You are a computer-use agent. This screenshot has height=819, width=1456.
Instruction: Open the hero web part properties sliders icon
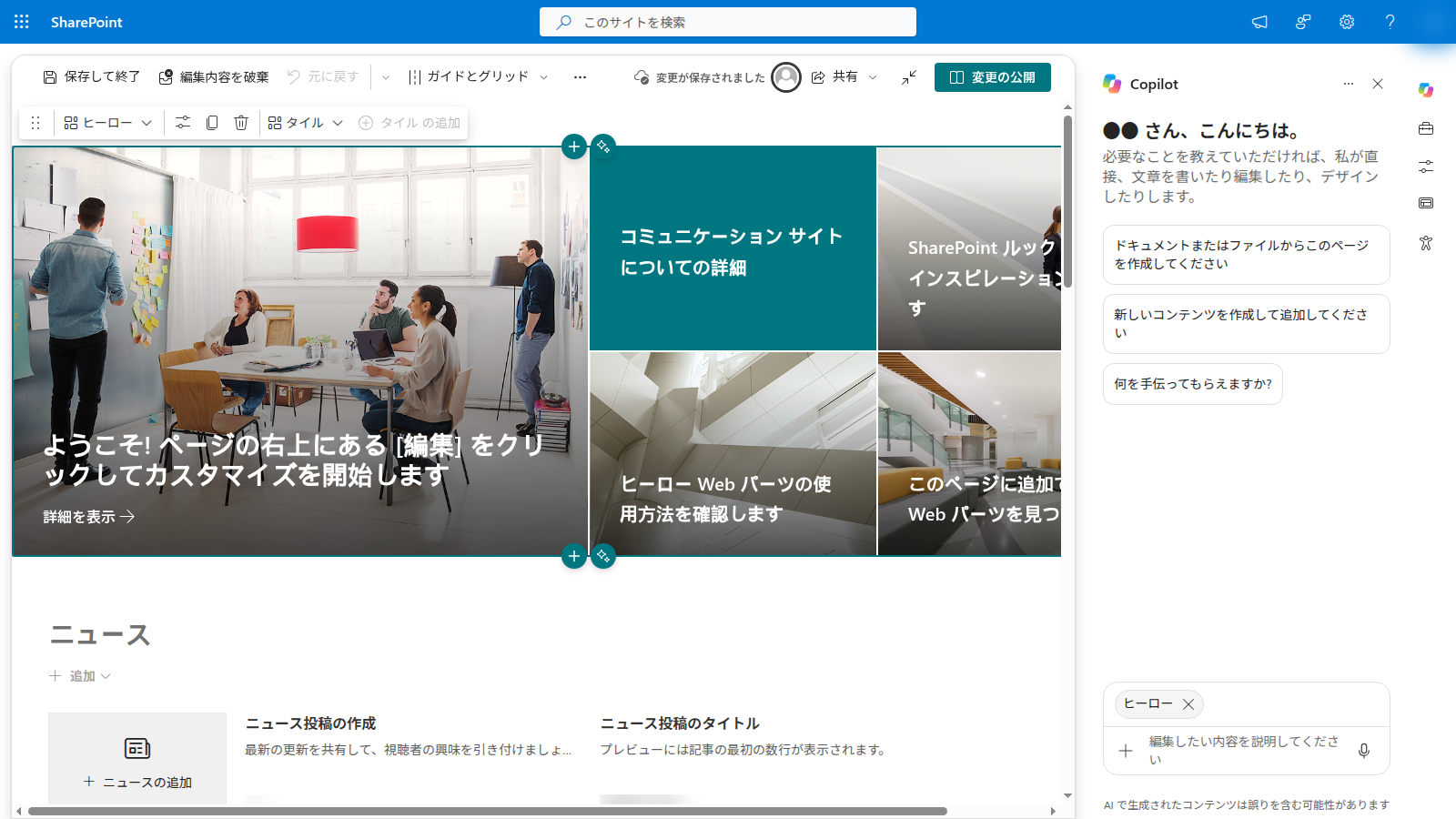point(183,123)
